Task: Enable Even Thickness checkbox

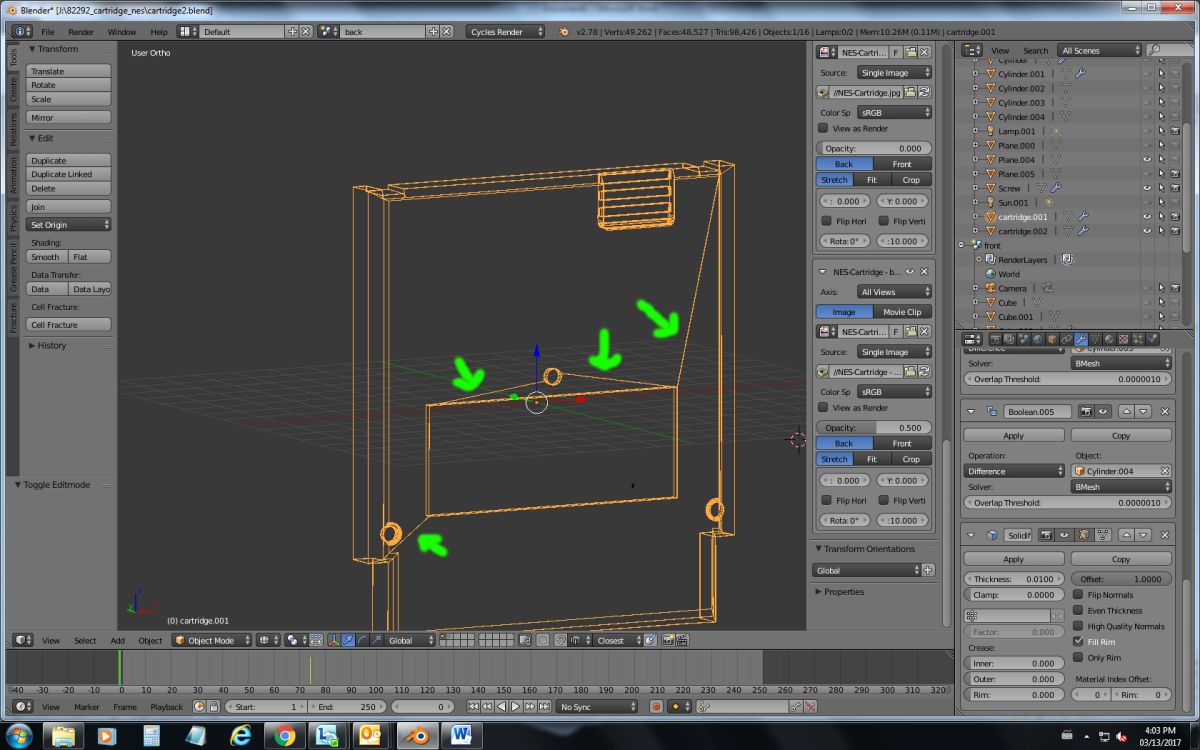Action: click(x=1078, y=610)
